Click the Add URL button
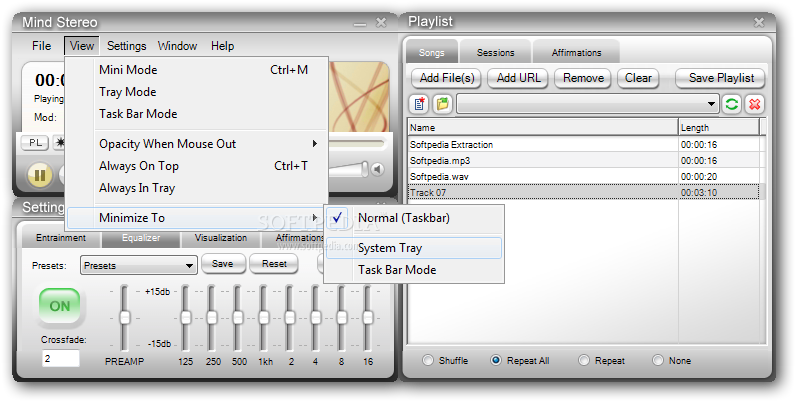This screenshot has width=796, height=402. click(x=518, y=78)
